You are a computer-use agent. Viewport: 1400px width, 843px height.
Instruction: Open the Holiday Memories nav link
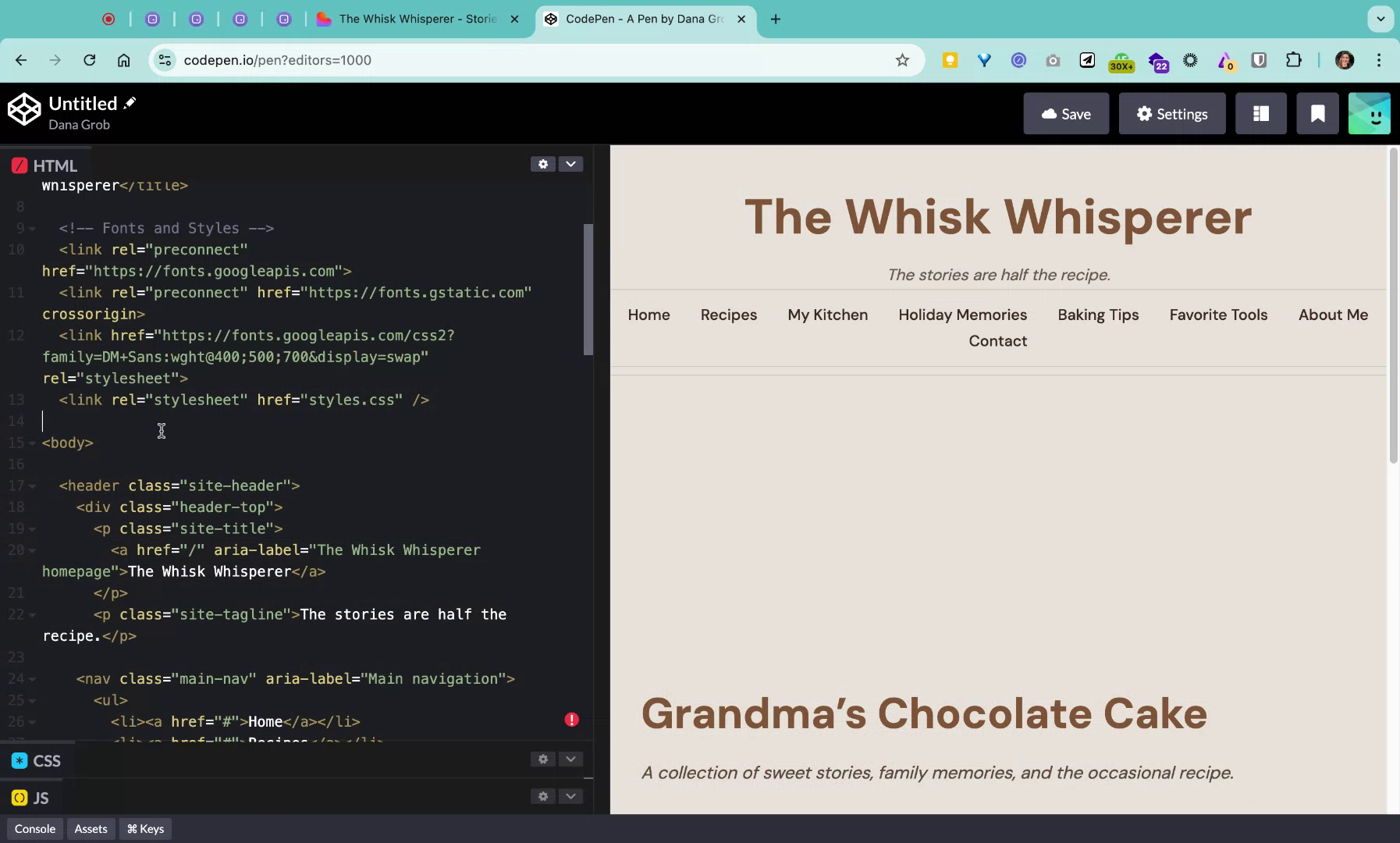coord(962,315)
